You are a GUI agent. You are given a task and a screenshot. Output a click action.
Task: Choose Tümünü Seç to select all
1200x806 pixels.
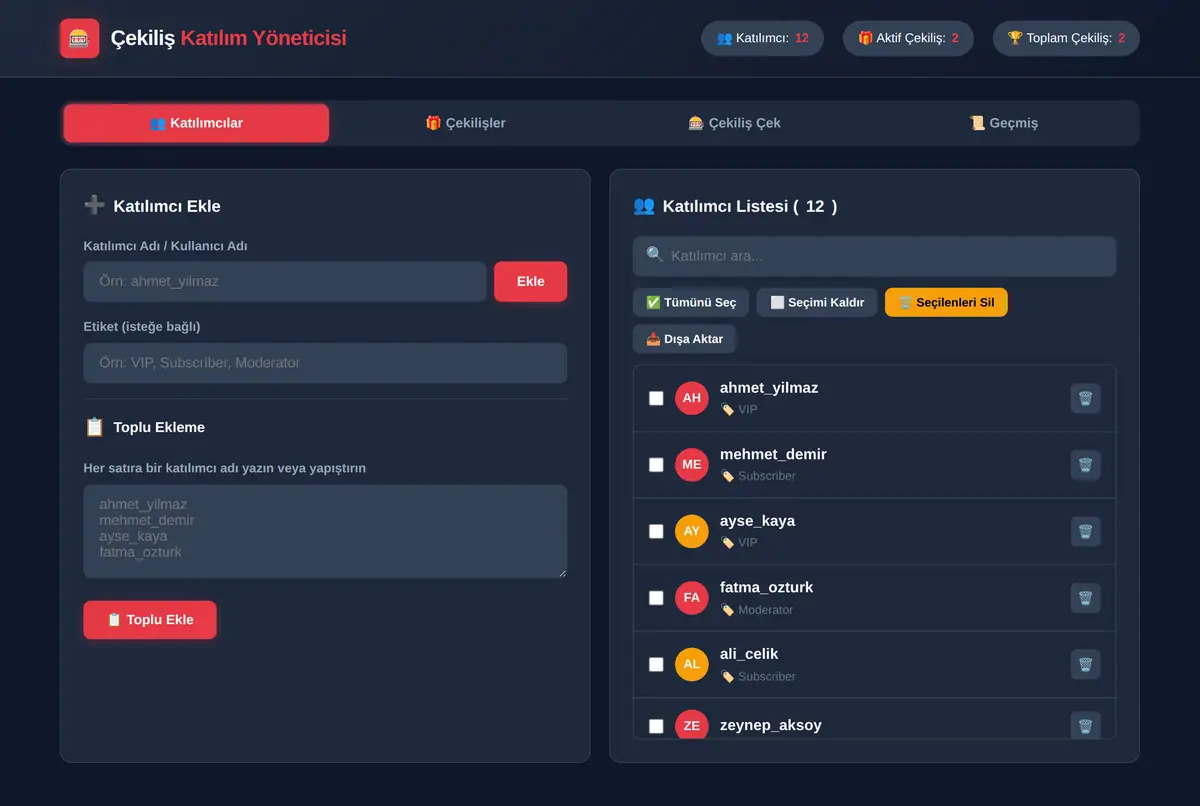pos(691,303)
